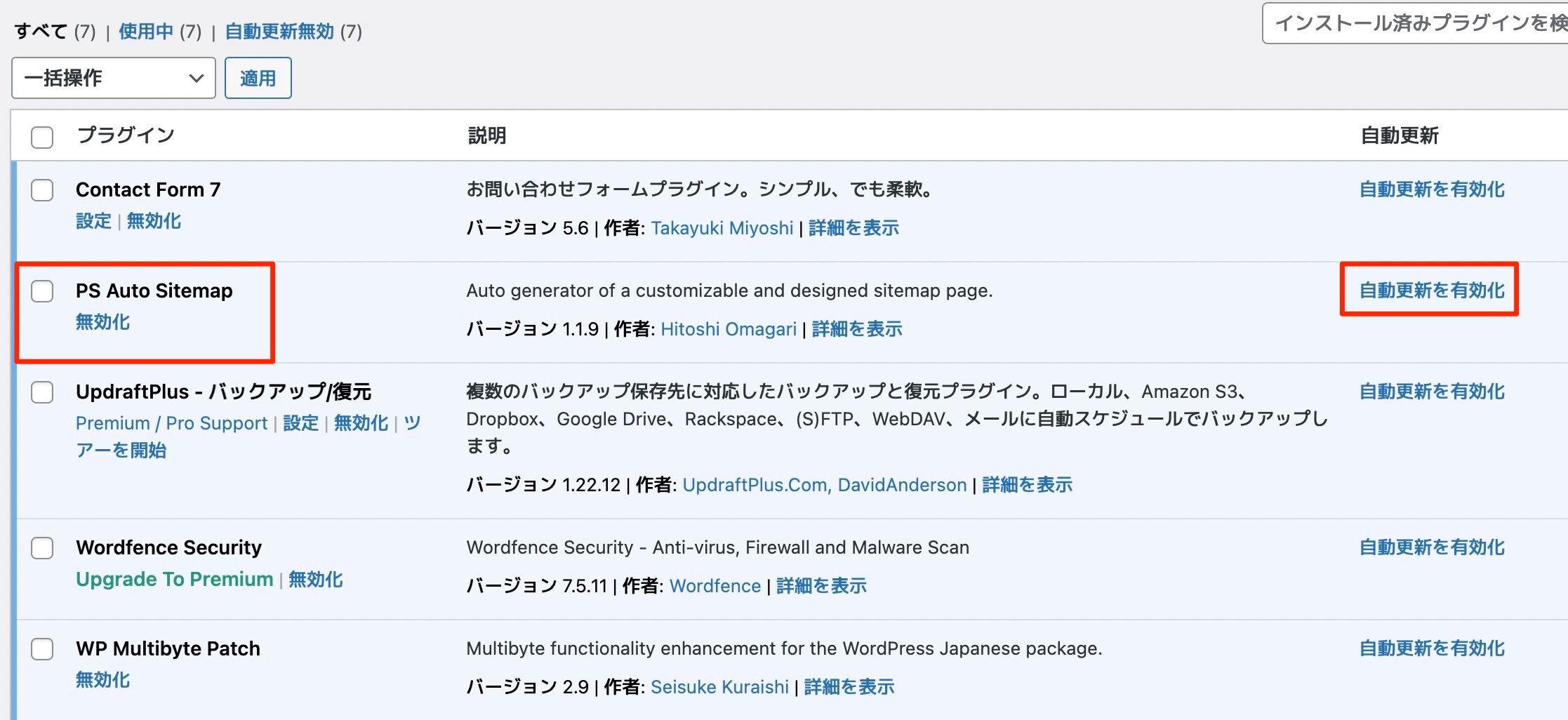This screenshot has height=720, width=1568.
Task: Deactivate Wordfence Security via 無効化
Action: point(316,579)
